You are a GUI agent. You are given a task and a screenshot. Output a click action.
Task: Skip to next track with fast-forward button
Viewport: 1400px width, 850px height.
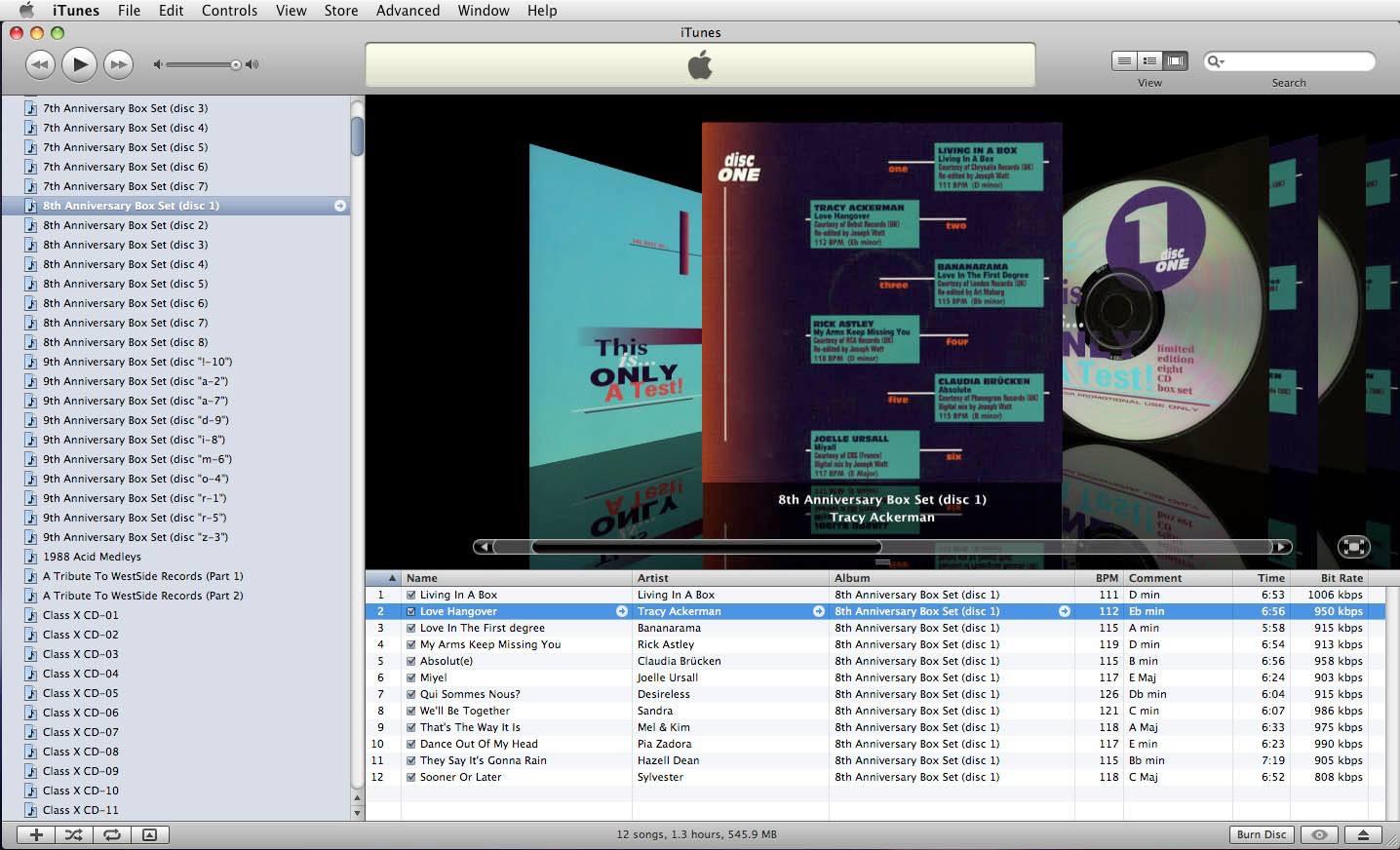[x=118, y=64]
